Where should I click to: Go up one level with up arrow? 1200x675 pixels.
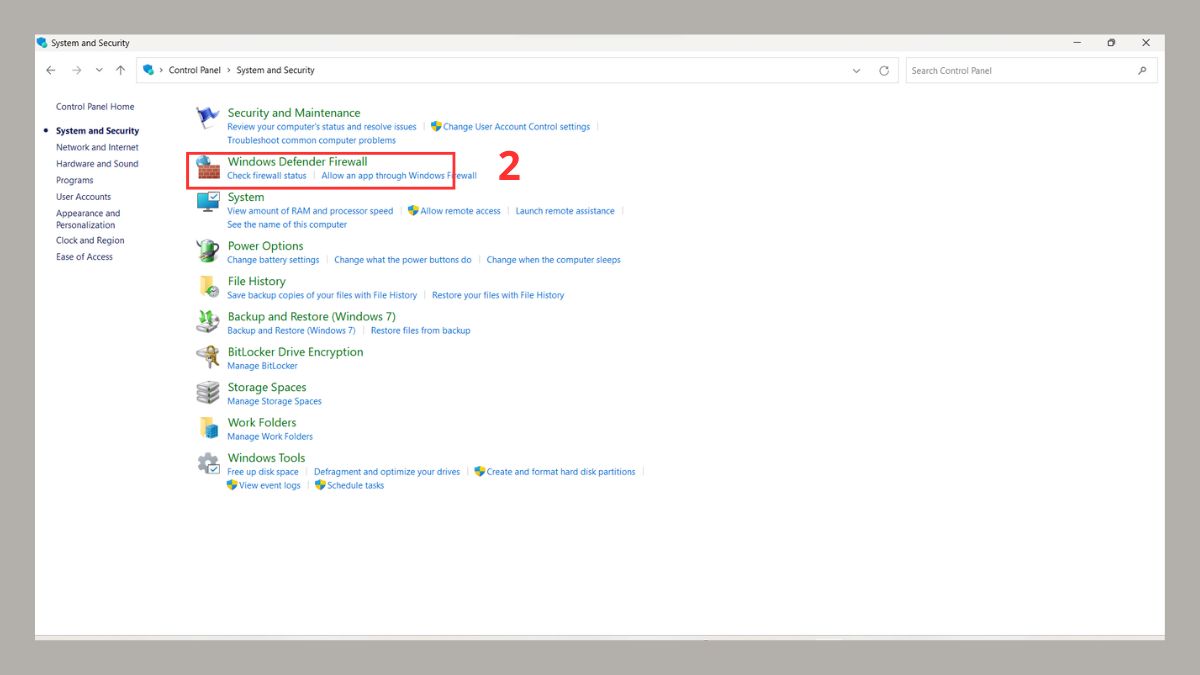[120, 71]
